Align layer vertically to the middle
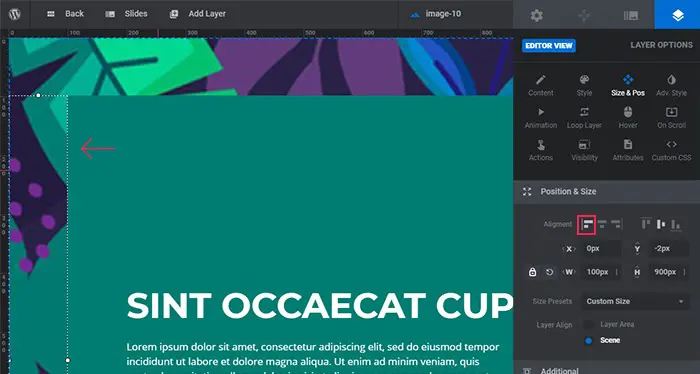Screen dimensions: 700x374 tap(661, 224)
